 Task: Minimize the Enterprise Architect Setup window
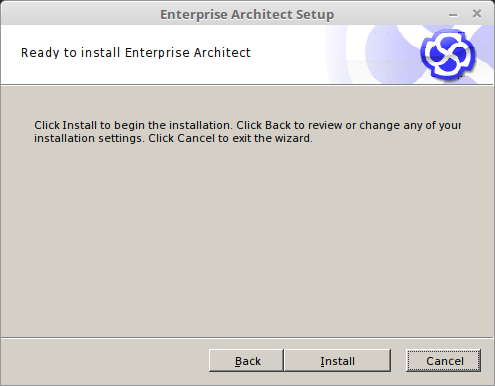pyautogui.click(x=453, y=15)
